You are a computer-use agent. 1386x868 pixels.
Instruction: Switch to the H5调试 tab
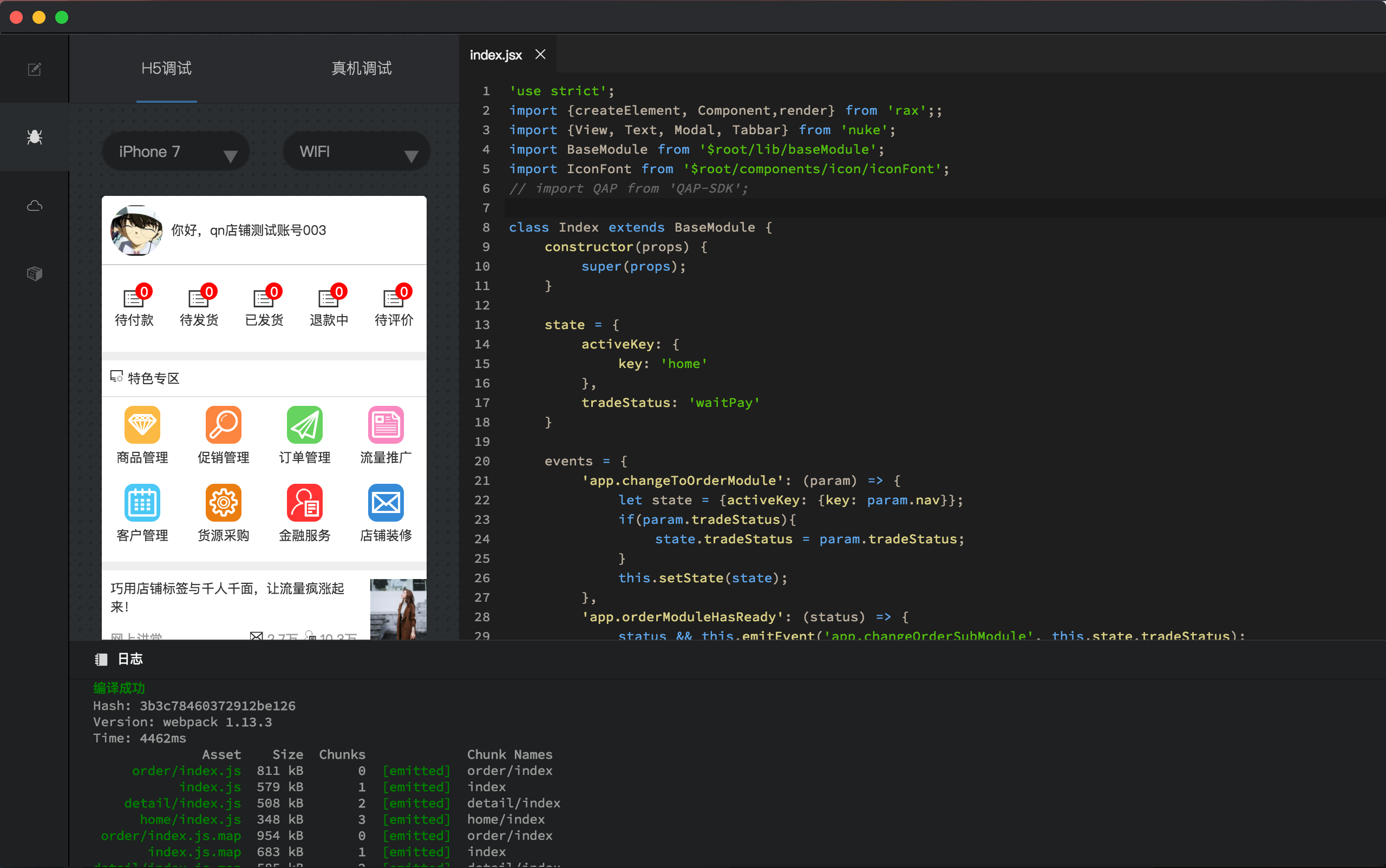click(x=167, y=69)
